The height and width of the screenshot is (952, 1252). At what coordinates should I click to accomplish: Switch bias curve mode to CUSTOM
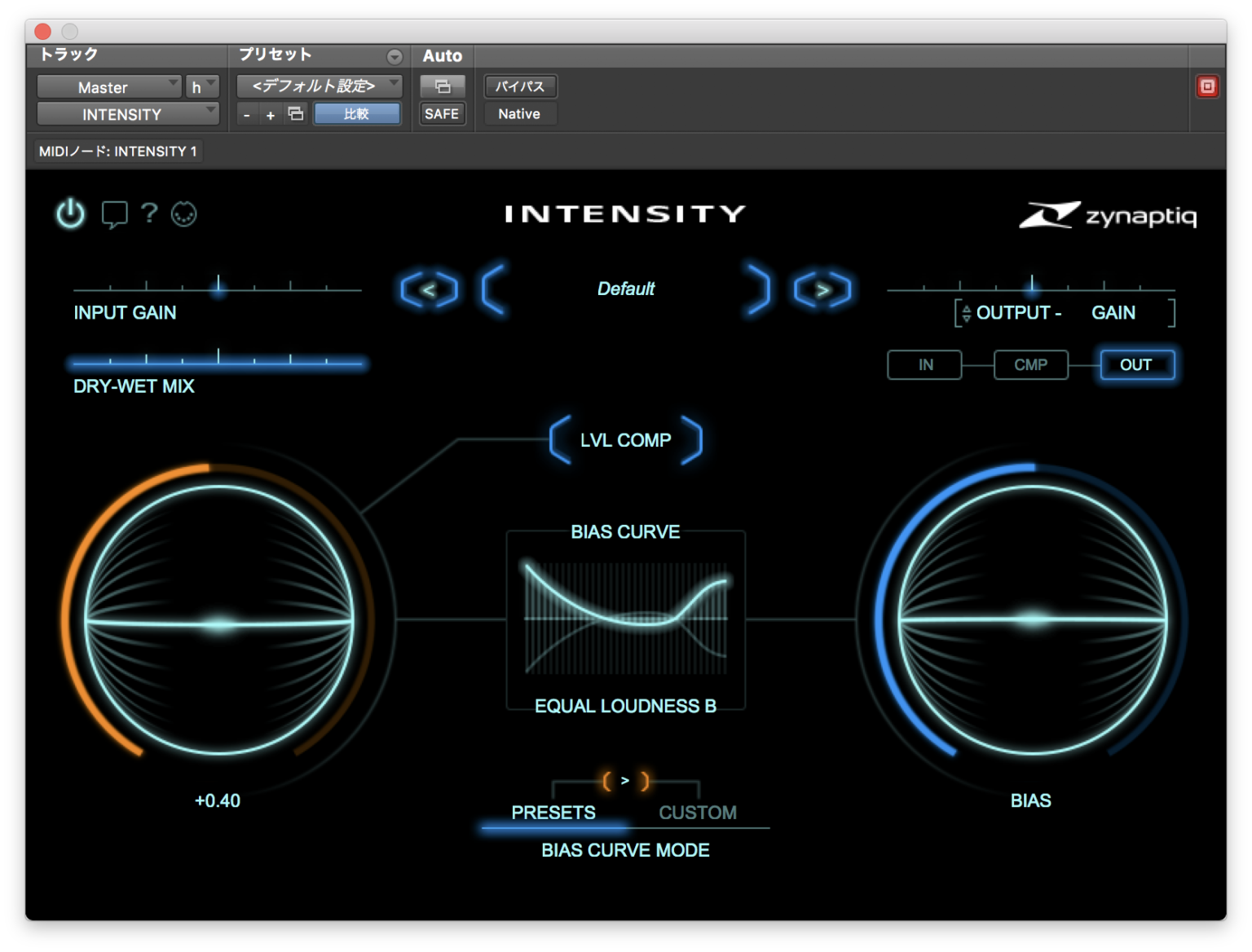click(698, 812)
